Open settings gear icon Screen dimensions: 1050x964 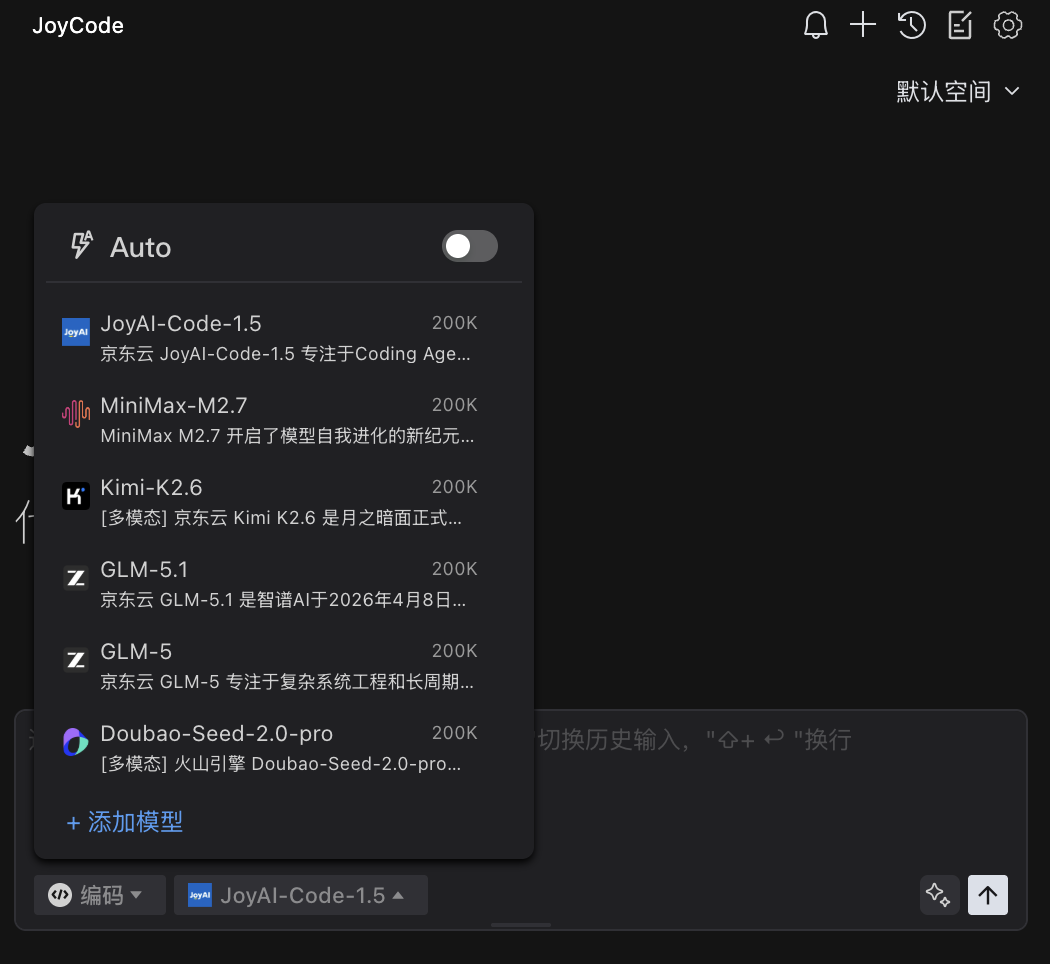tap(1008, 25)
